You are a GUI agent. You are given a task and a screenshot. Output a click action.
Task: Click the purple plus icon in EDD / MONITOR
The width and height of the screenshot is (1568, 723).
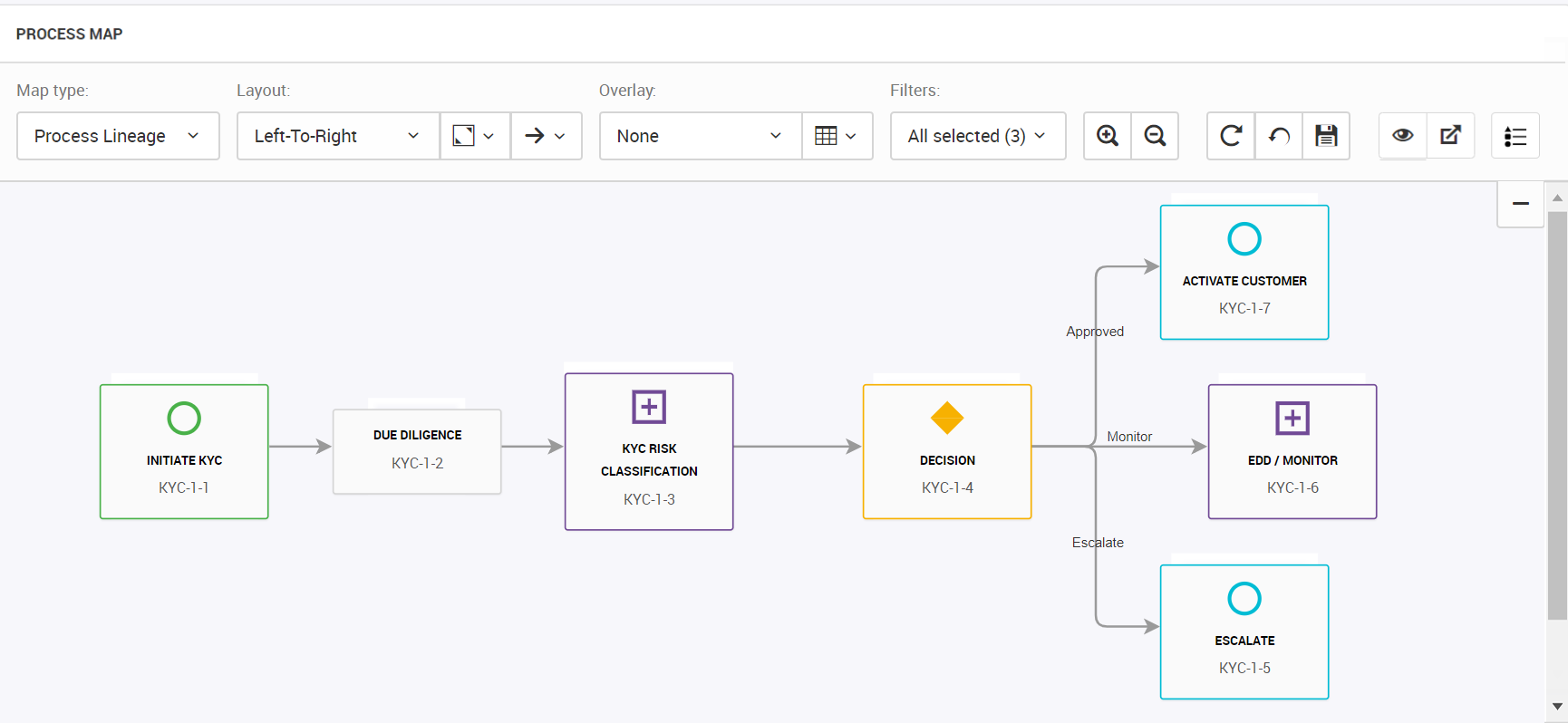tap(1292, 419)
